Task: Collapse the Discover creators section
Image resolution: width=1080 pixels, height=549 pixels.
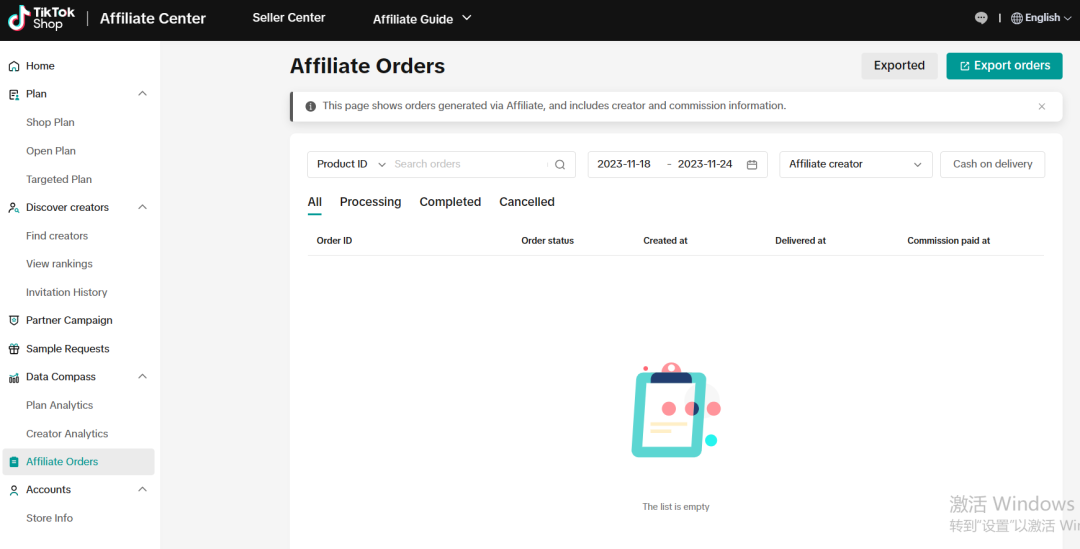Action: click(142, 208)
